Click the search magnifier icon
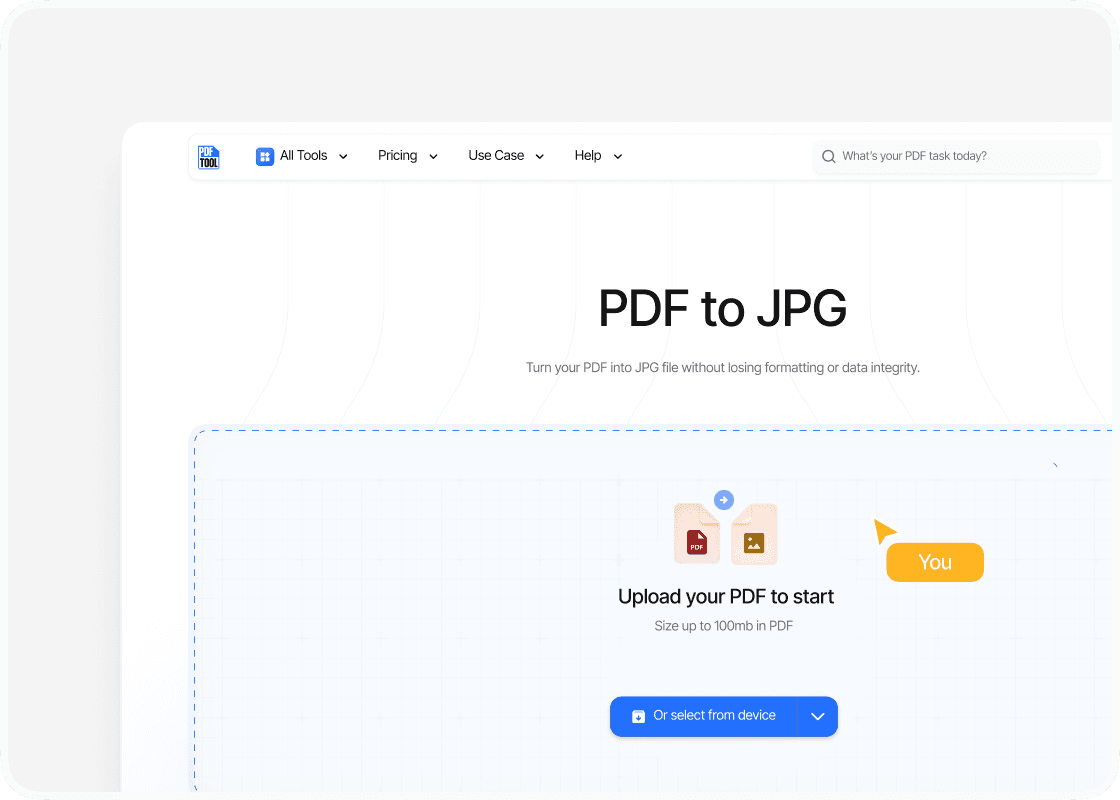Image resolution: width=1120 pixels, height=800 pixels. [828, 157]
